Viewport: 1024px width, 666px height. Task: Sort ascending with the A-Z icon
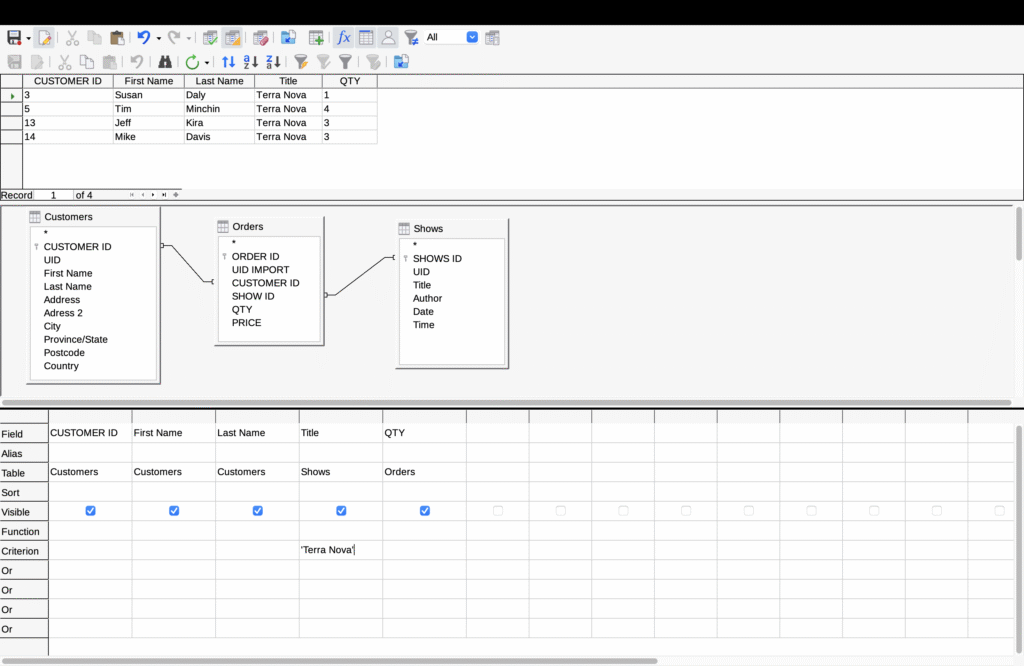pyautogui.click(x=251, y=62)
